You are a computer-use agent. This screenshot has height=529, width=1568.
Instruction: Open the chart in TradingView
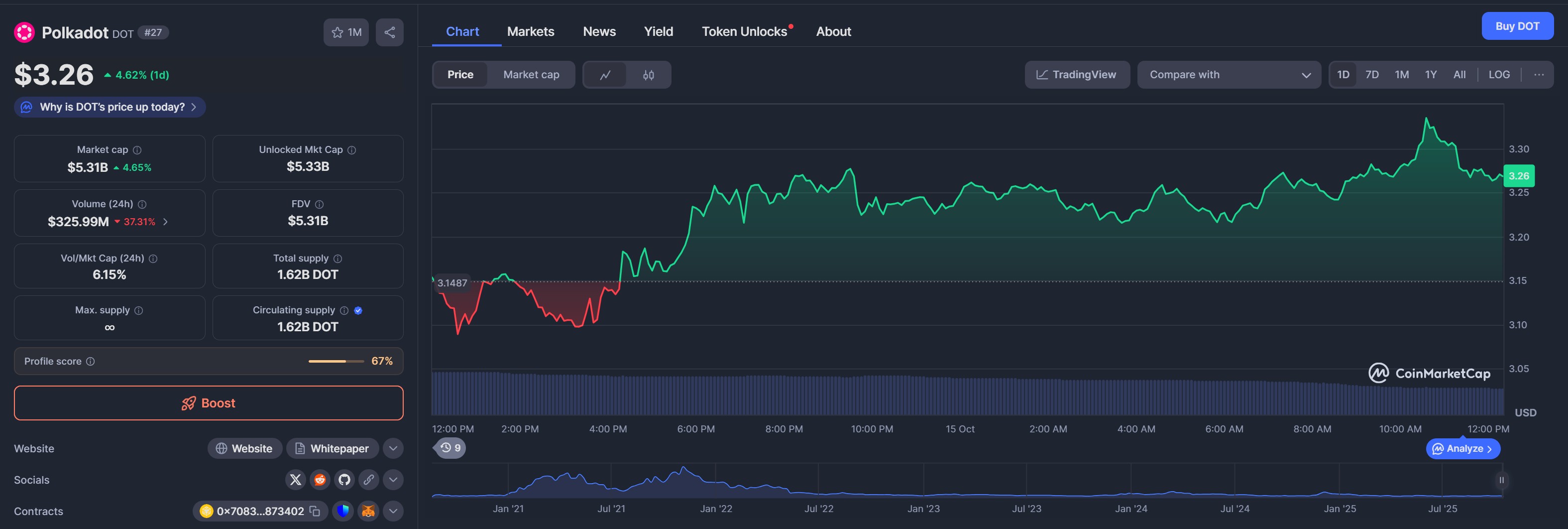point(1077,74)
